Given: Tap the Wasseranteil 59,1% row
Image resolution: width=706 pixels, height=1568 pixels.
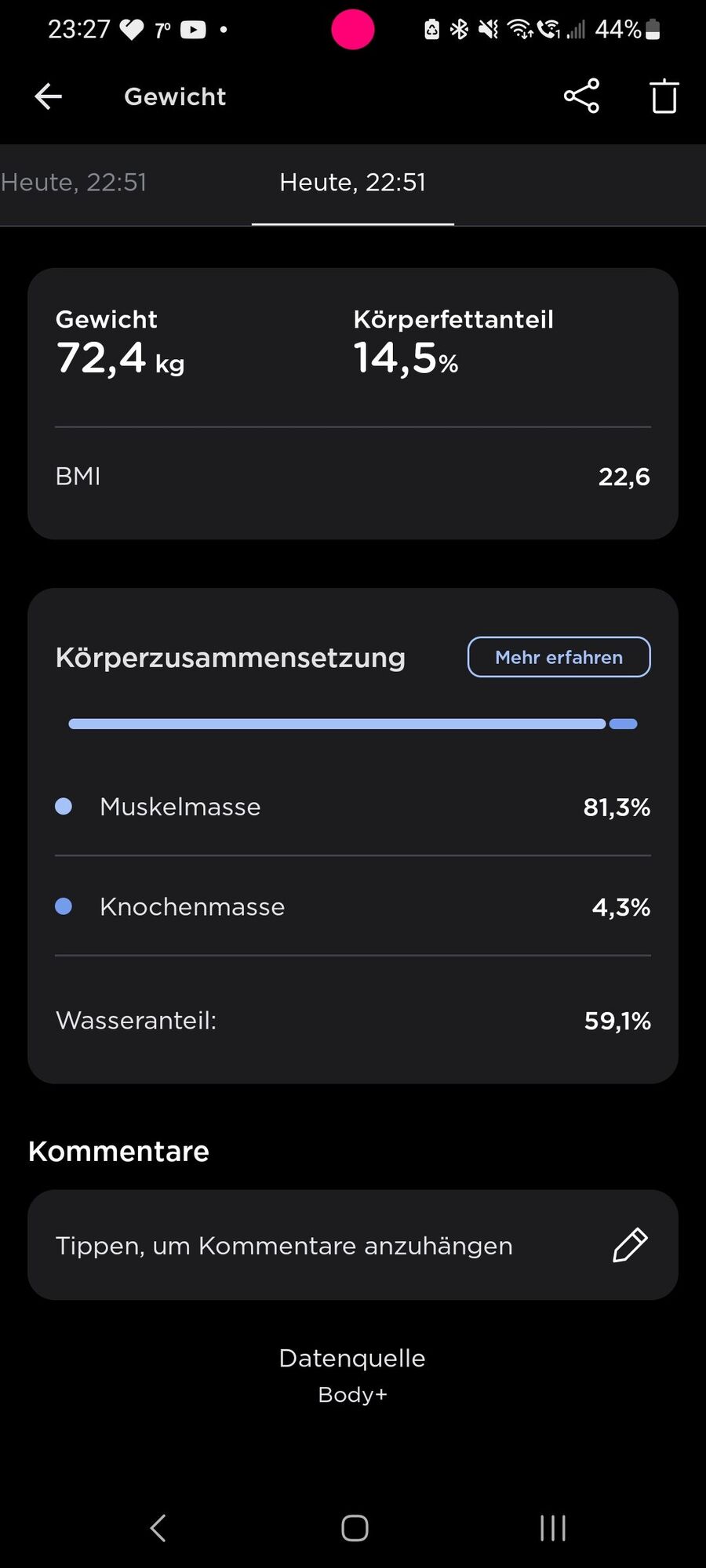Looking at the screenshot, I should [x=353, y=1021].
